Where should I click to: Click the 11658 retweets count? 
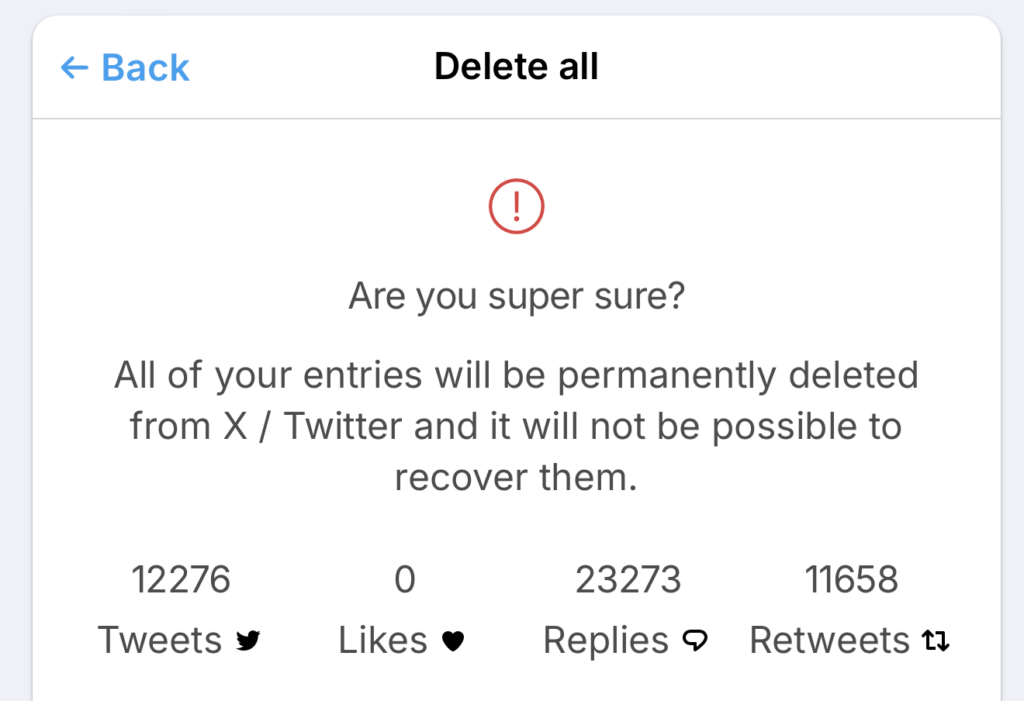[x=851, y=579]
